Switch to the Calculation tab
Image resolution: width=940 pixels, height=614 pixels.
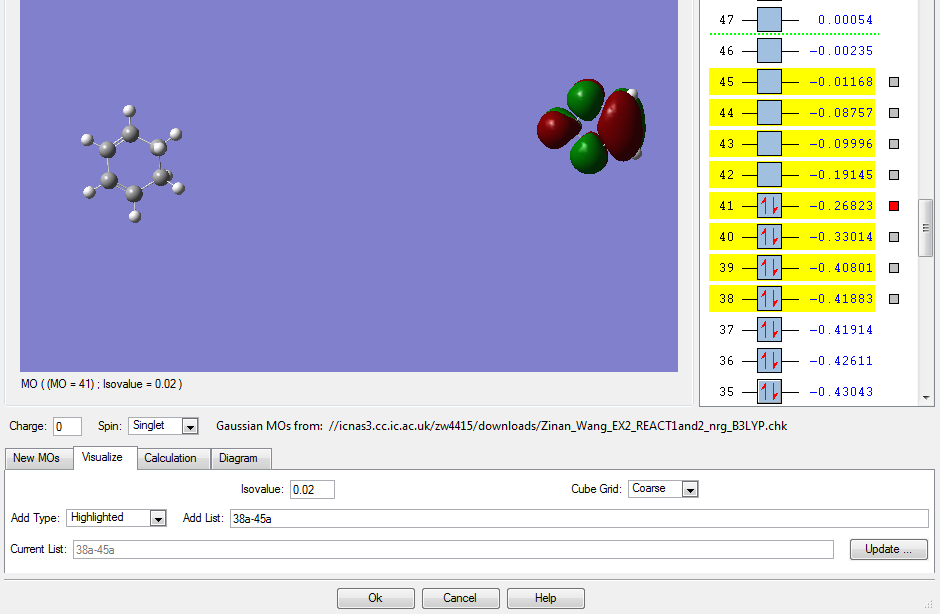point(170,458)
